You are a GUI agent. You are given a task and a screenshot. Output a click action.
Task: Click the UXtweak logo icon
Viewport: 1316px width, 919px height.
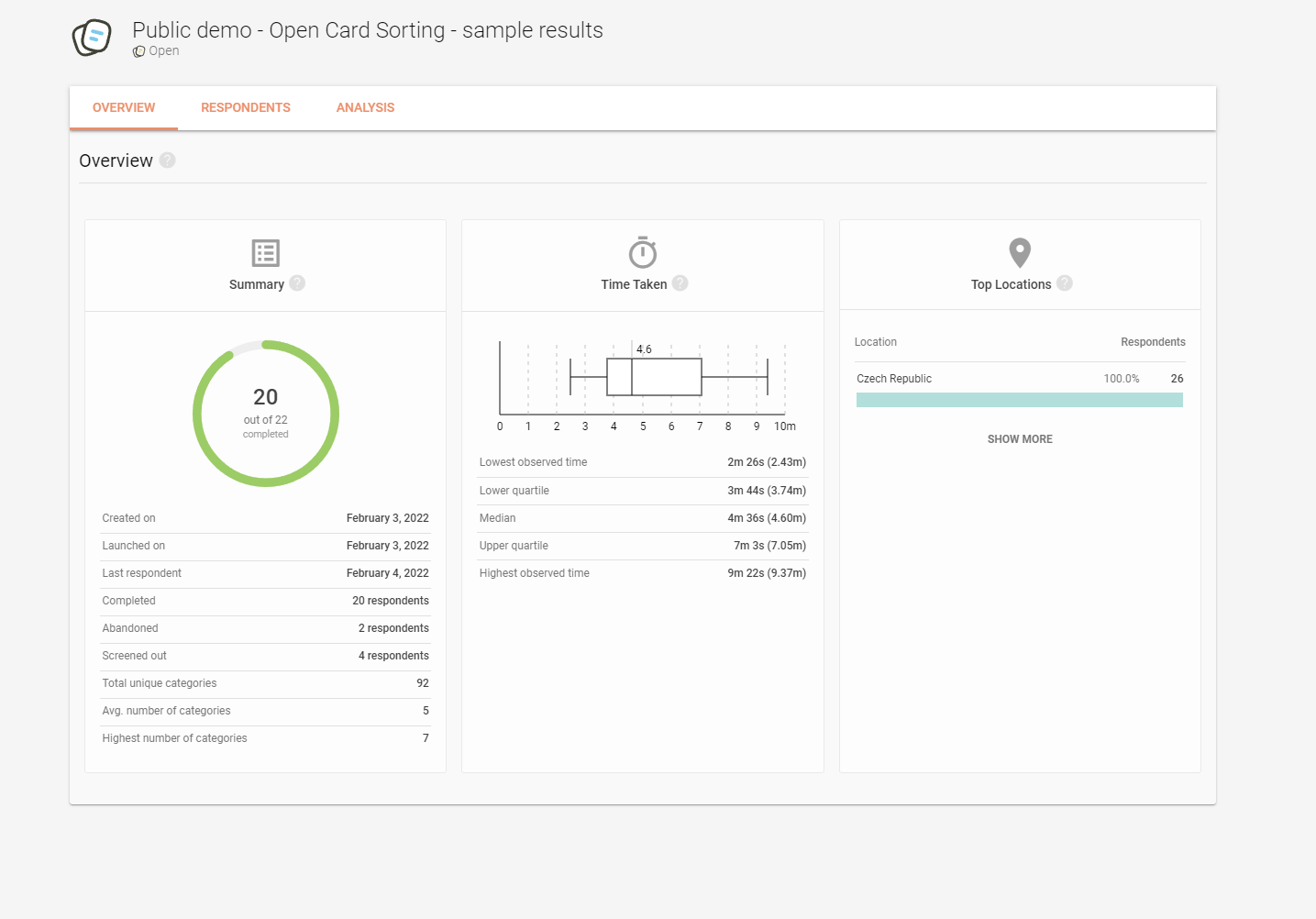[x=92, y=38]
